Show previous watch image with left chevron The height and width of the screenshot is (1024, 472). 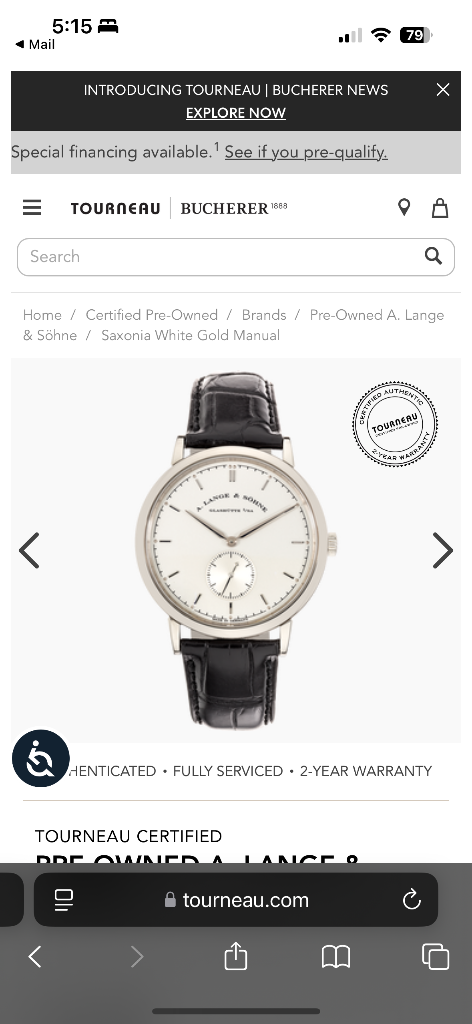[29, 551]
